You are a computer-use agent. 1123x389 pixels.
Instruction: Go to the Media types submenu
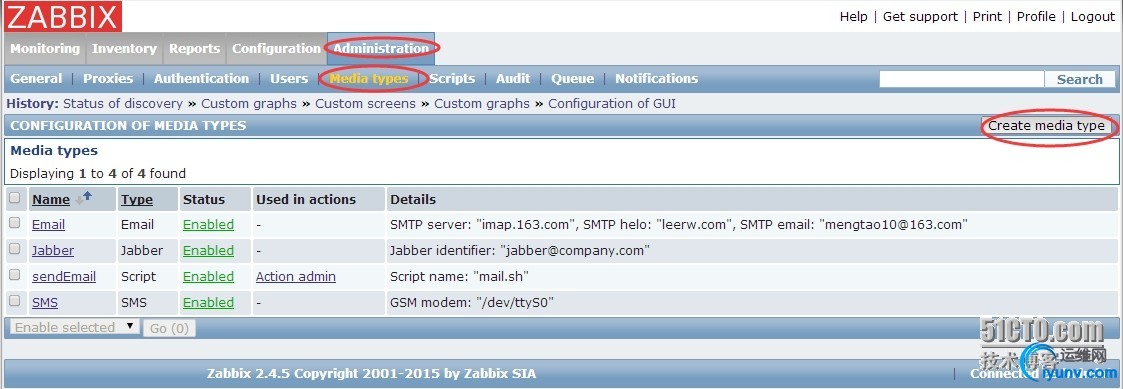point(369,79)
